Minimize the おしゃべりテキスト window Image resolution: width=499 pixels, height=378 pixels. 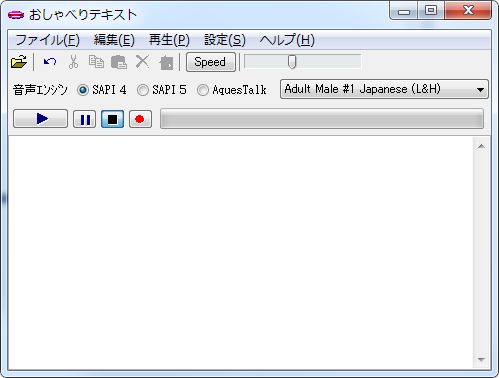pos(404,11)
